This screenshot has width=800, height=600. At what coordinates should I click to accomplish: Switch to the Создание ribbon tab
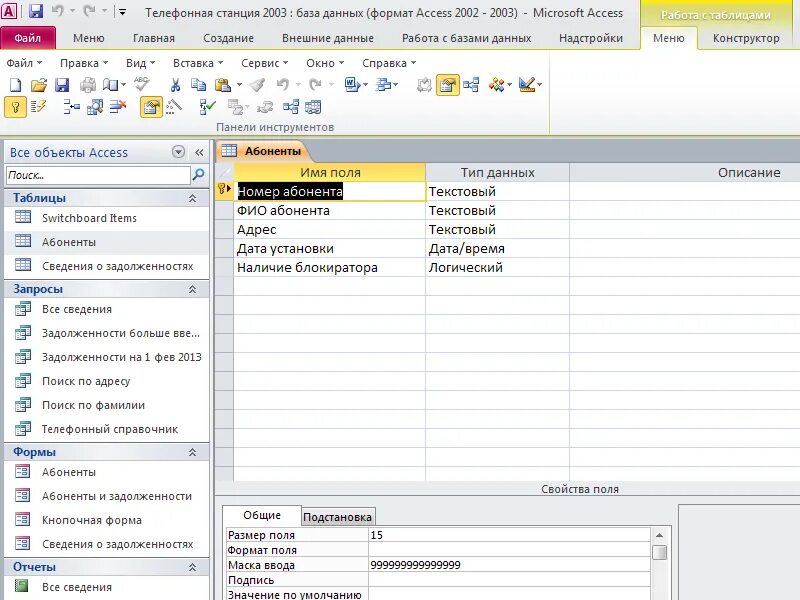228,38
